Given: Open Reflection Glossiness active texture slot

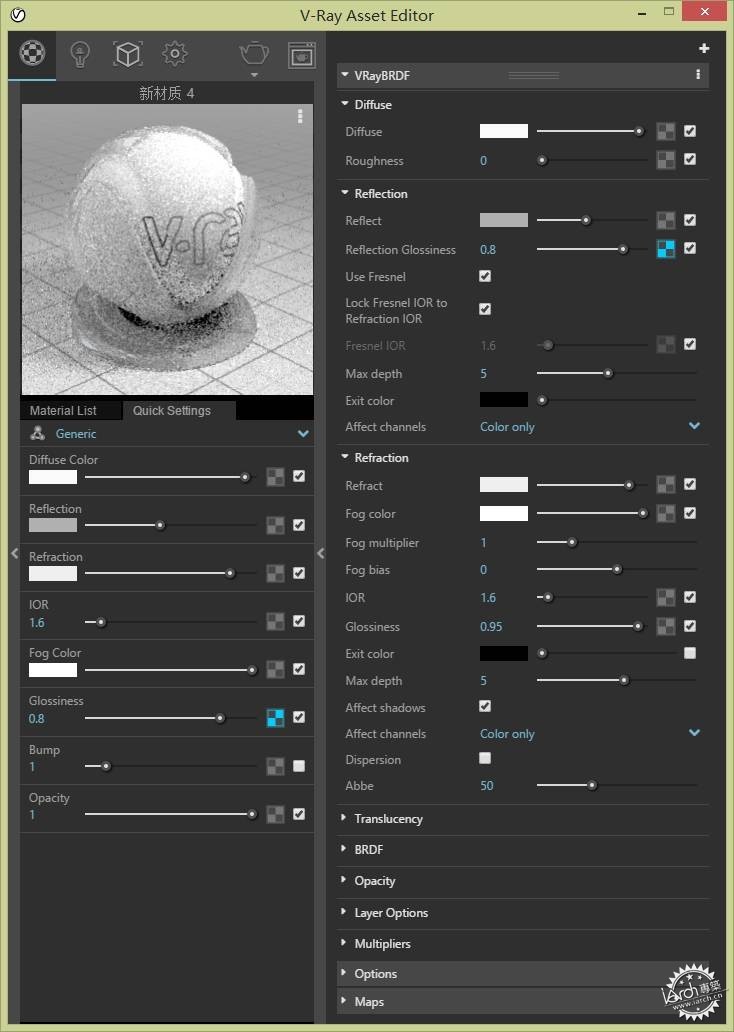Looking at the screenshot, I should 666,249.
